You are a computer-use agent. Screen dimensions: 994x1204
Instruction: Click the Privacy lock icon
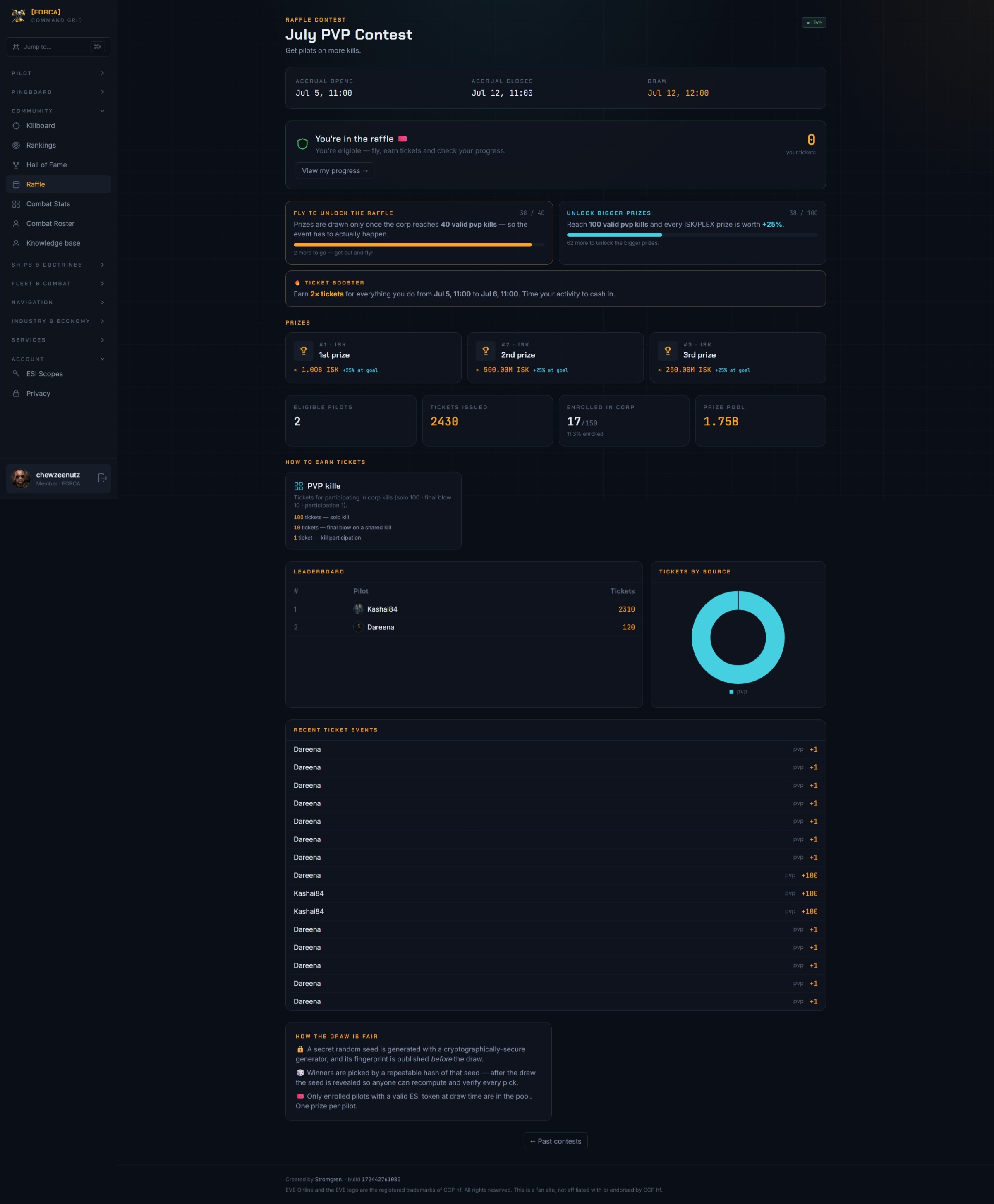(x=16, y=393)
